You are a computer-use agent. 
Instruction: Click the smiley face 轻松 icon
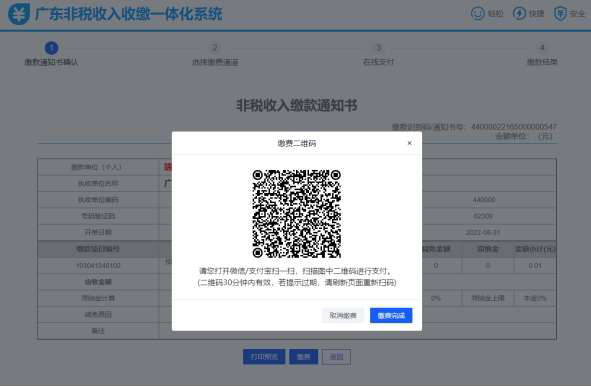pos(478,13)
